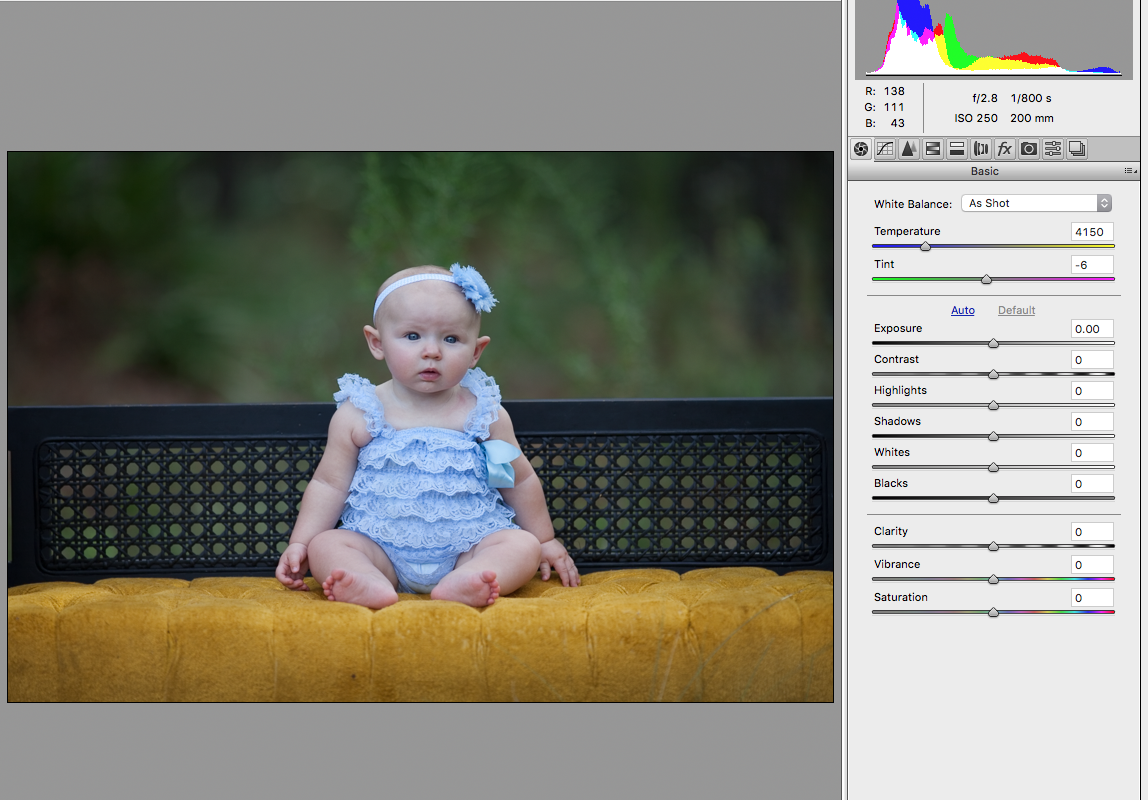The height and width of the screenshot is (800, 1148).
Task: Click the Vibrance slider handle
Action: [x=994, y=580]
